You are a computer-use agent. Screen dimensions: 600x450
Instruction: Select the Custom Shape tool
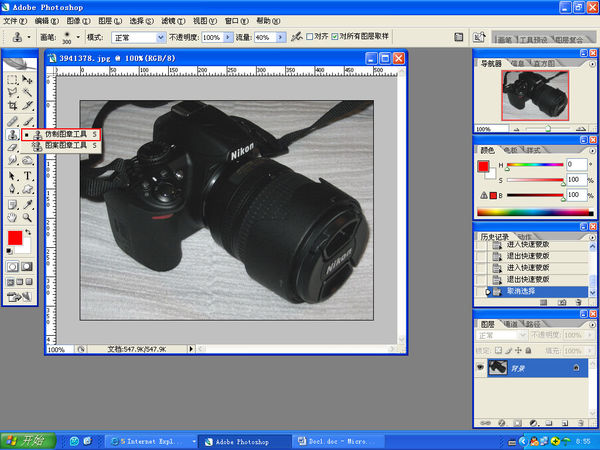[x=27, y=189]
